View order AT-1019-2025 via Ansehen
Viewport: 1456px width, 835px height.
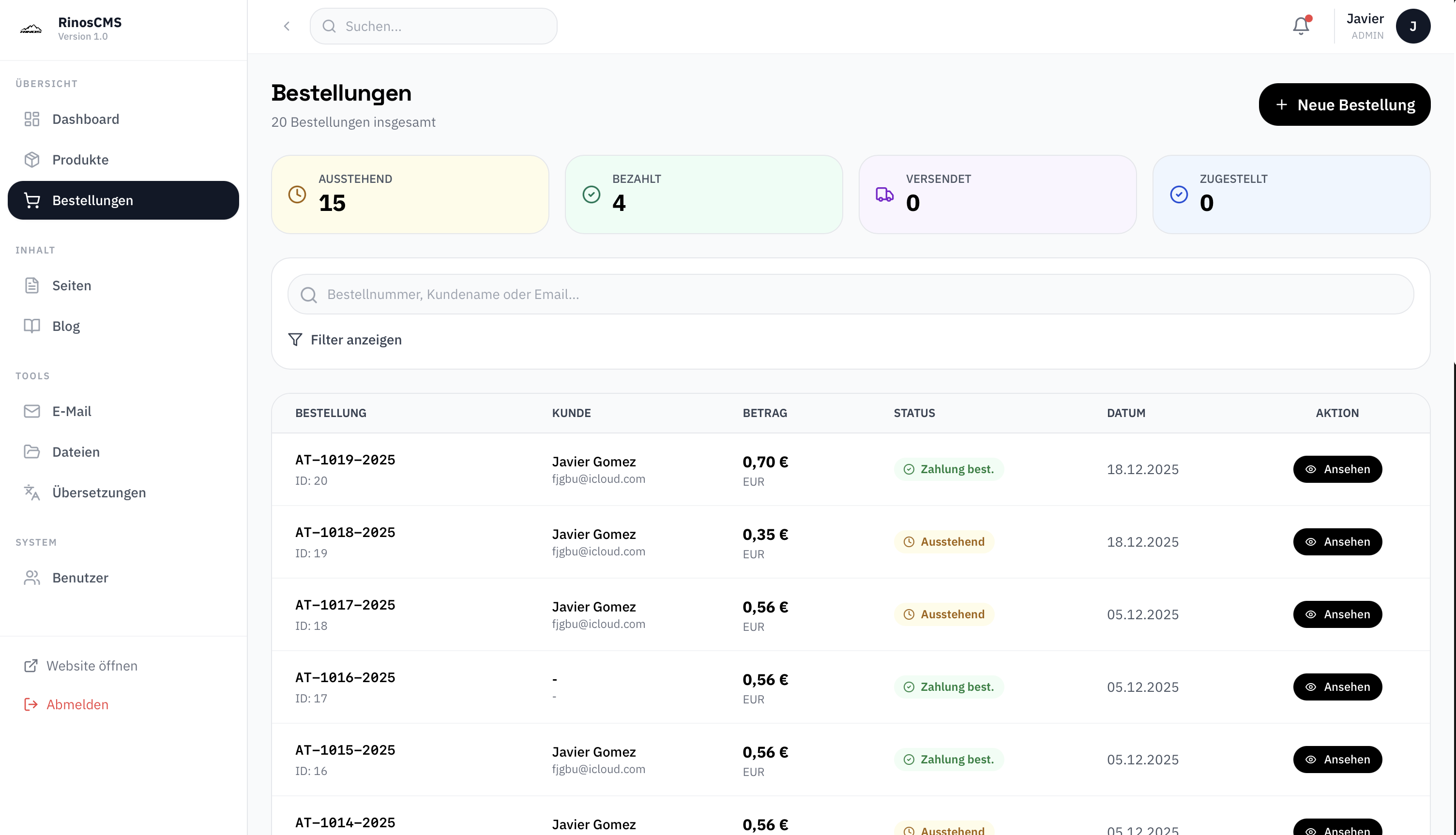tap(1337, 469)
